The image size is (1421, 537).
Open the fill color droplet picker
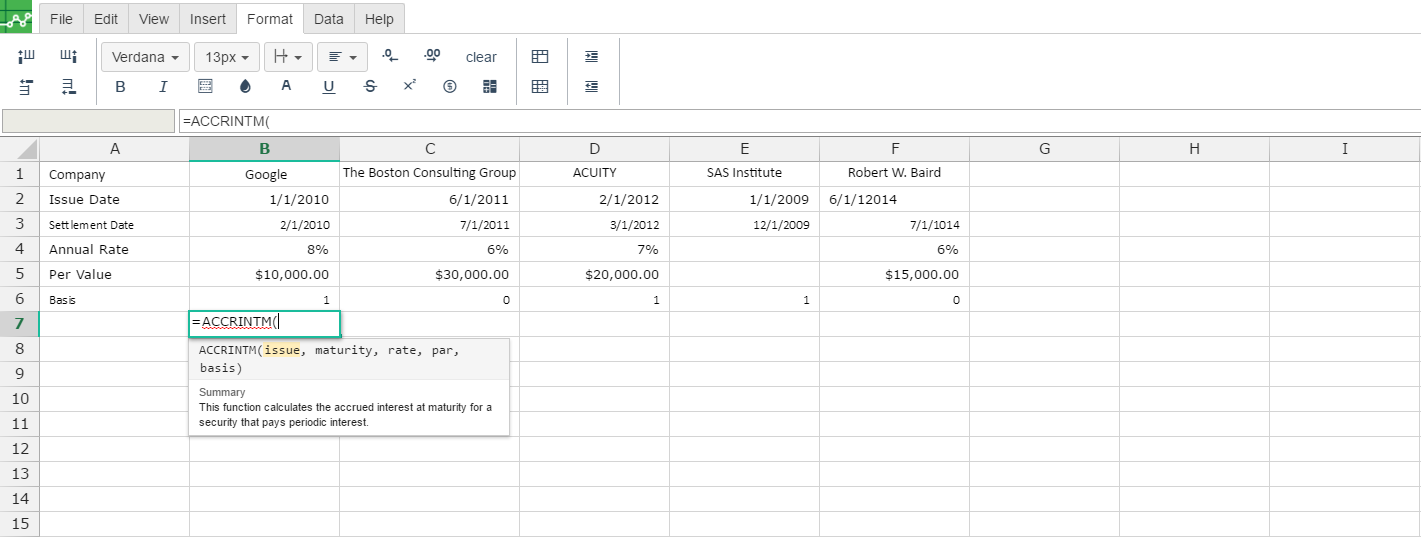[x=246, y=87]
